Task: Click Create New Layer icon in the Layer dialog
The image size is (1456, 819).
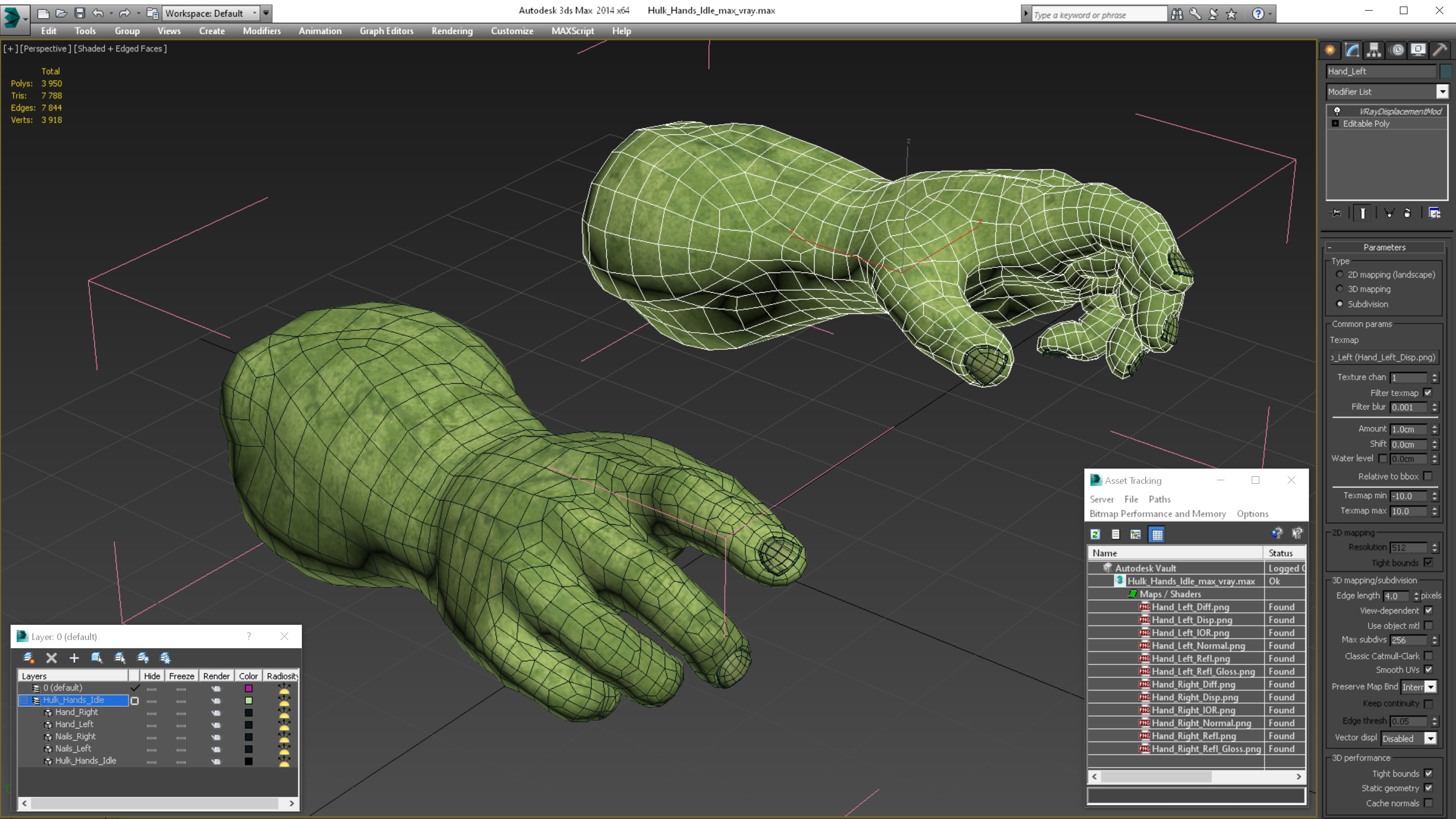Action: tap(28, 658)
